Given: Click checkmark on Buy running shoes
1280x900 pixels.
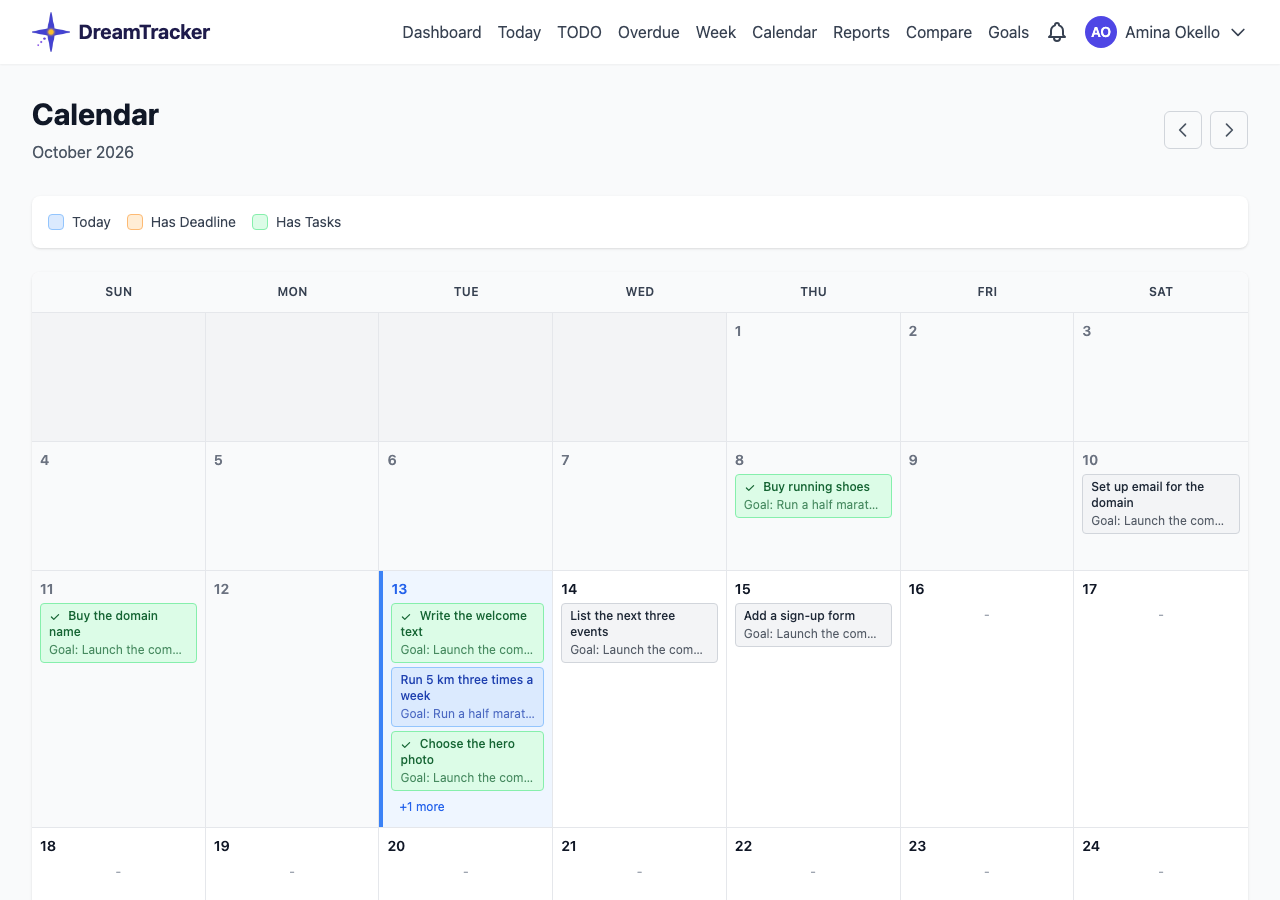Looking at the screenshot, I should (x=750, y=487).
